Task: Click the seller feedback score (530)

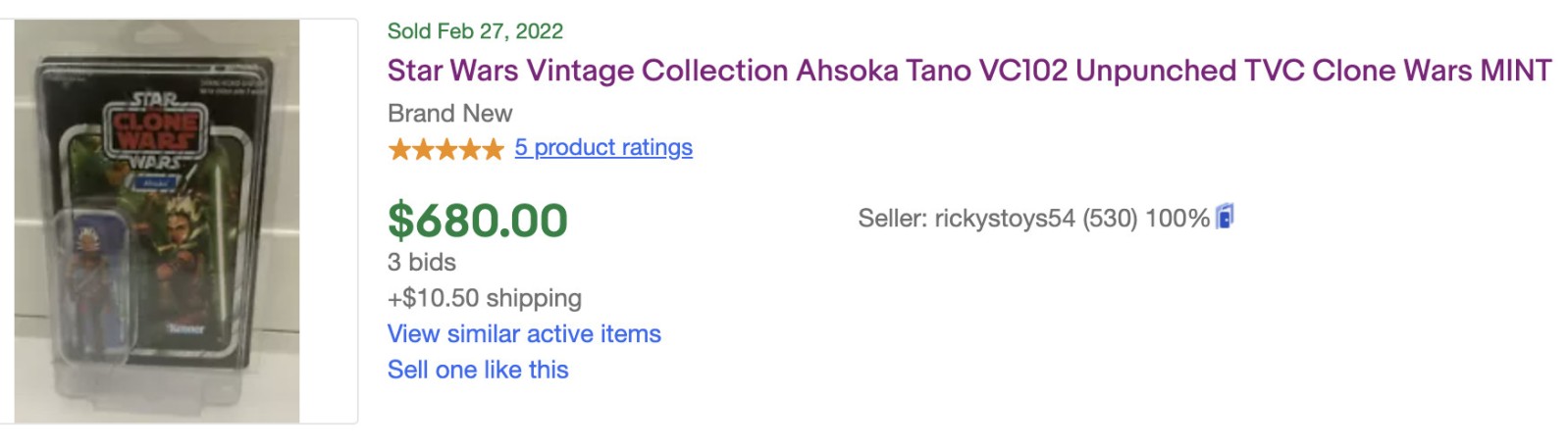Action: coord(1110,219)
